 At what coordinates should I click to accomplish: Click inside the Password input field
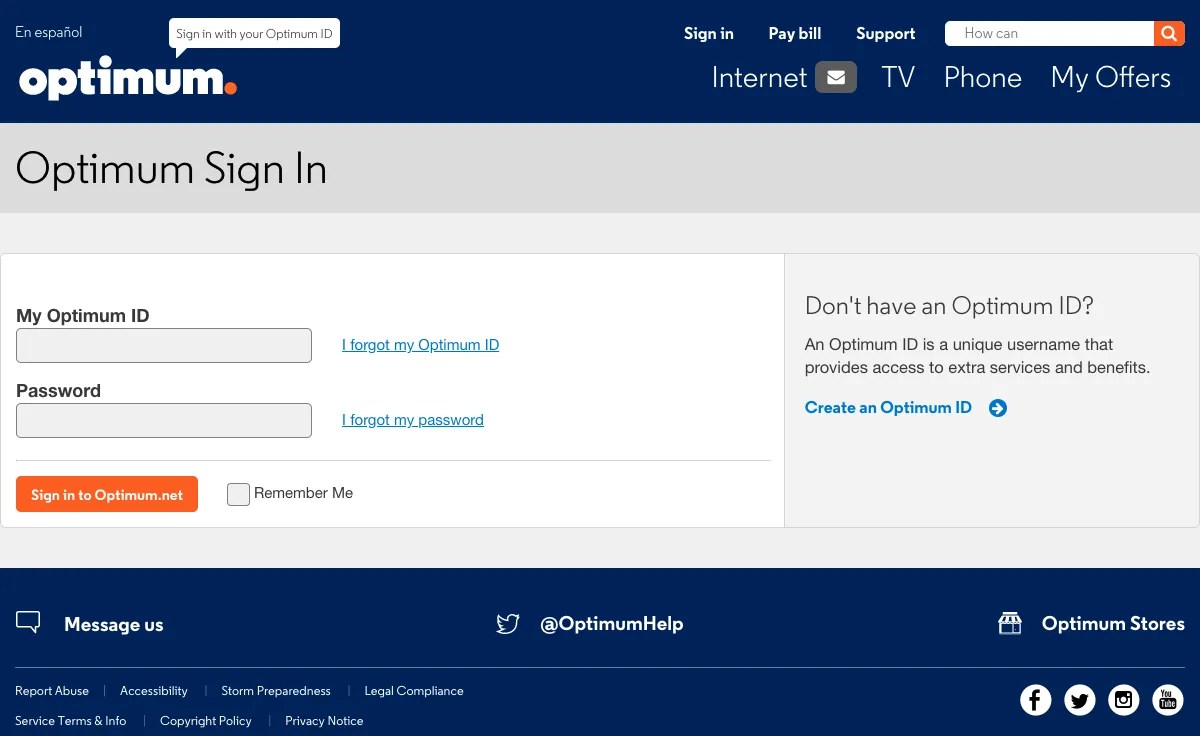[x=163, y=420]
